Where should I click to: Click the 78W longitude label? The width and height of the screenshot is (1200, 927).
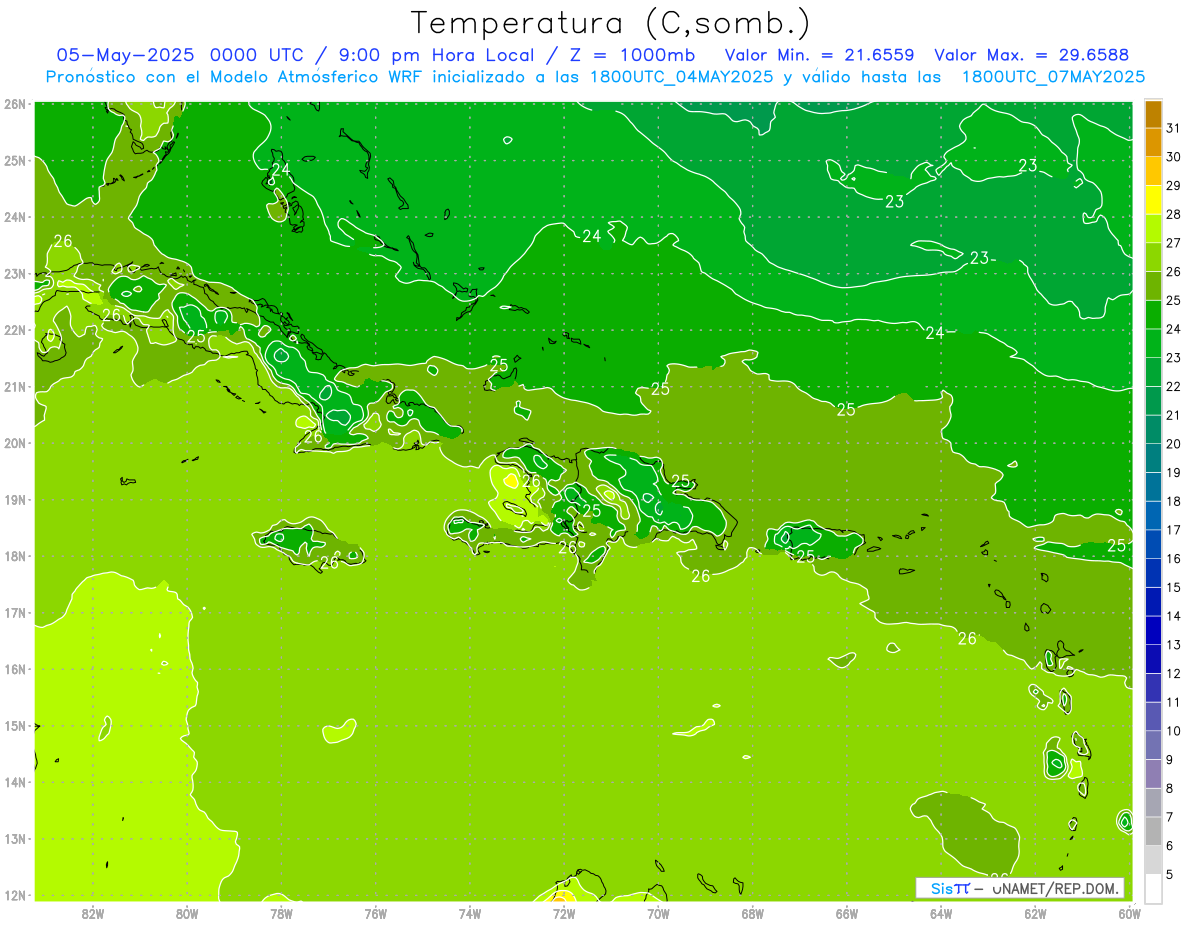pos(281,913)
